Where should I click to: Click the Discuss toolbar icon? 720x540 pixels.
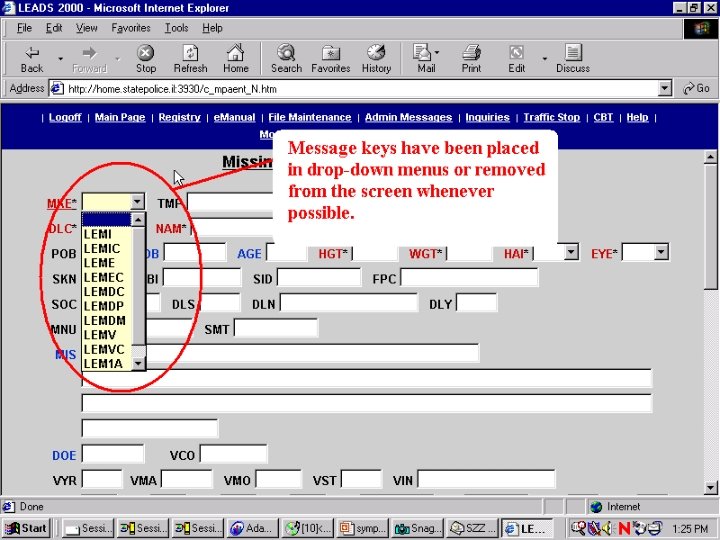click(x=573, y=53)
